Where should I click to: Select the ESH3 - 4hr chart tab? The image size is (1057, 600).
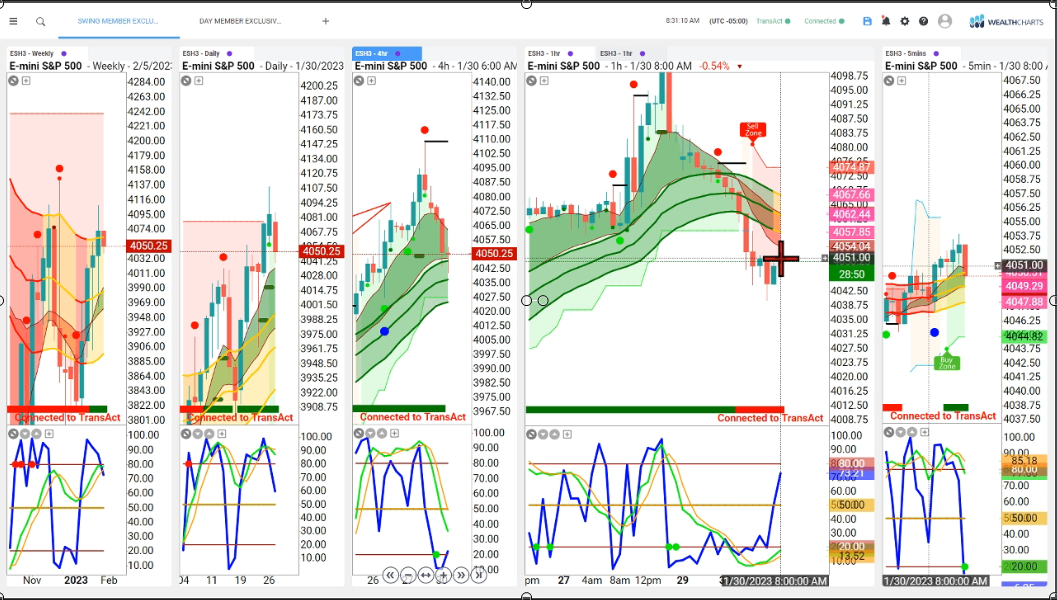[387, 53]
